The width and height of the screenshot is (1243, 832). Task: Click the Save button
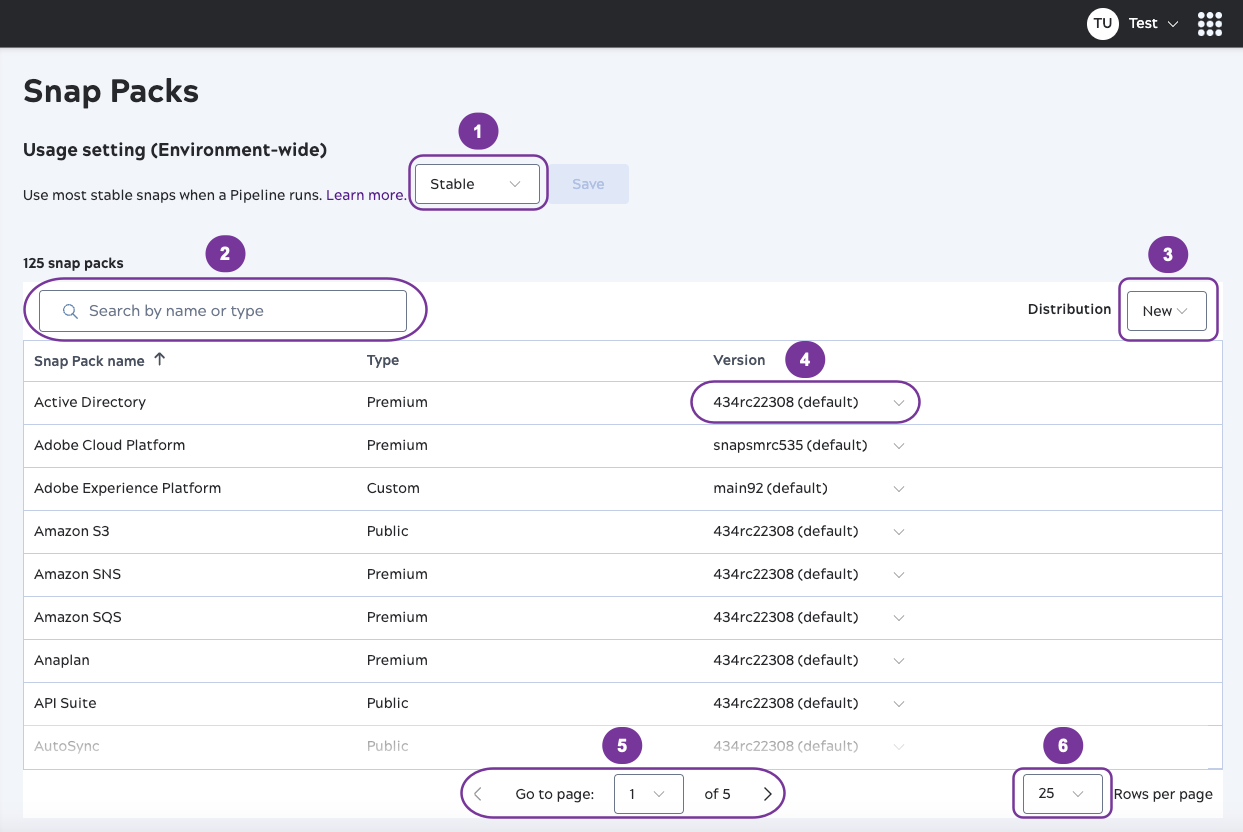(x=588, y=184)
